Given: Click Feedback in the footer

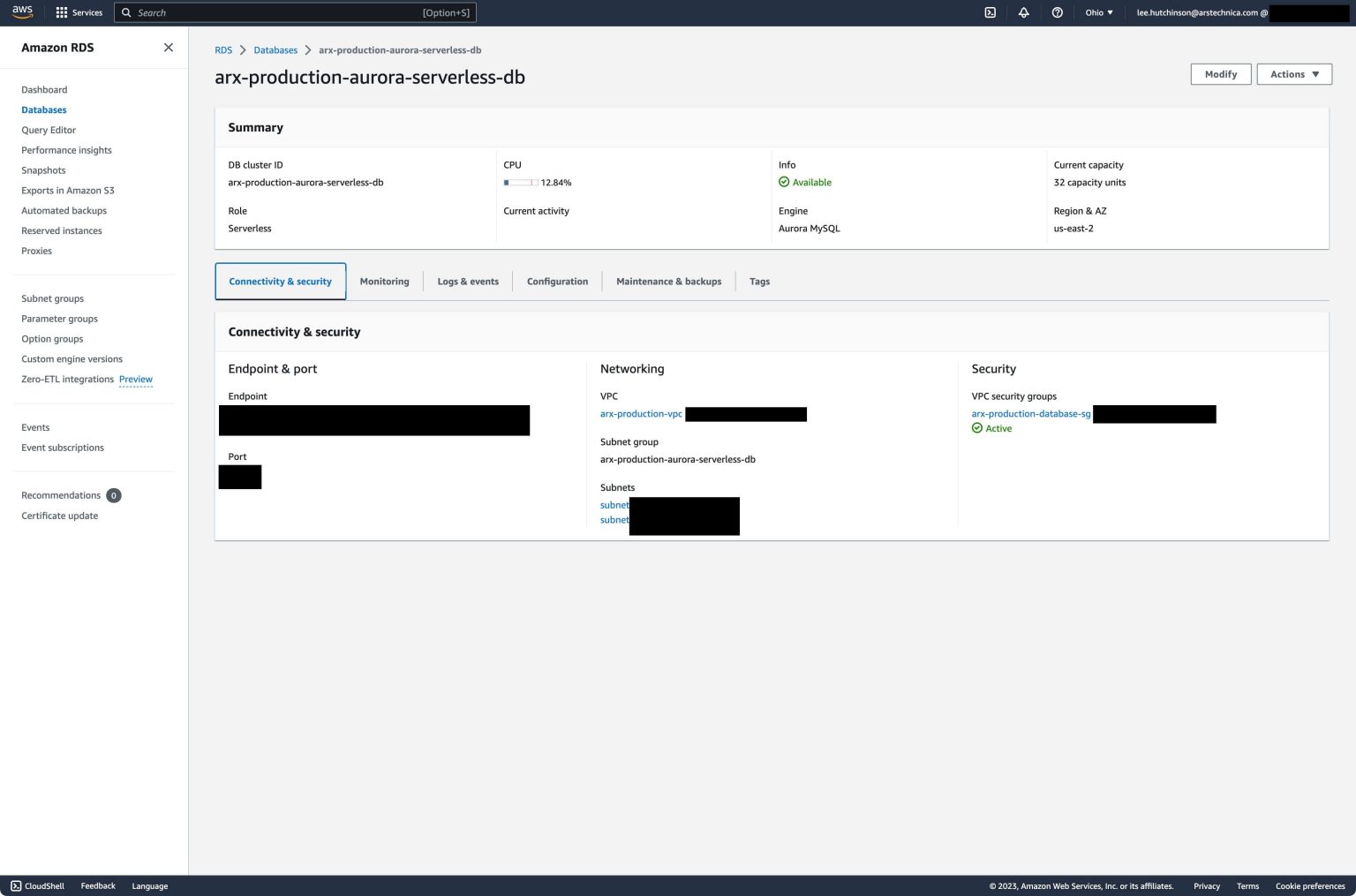Looking at the screenshot, I should [x=98, y=885].
